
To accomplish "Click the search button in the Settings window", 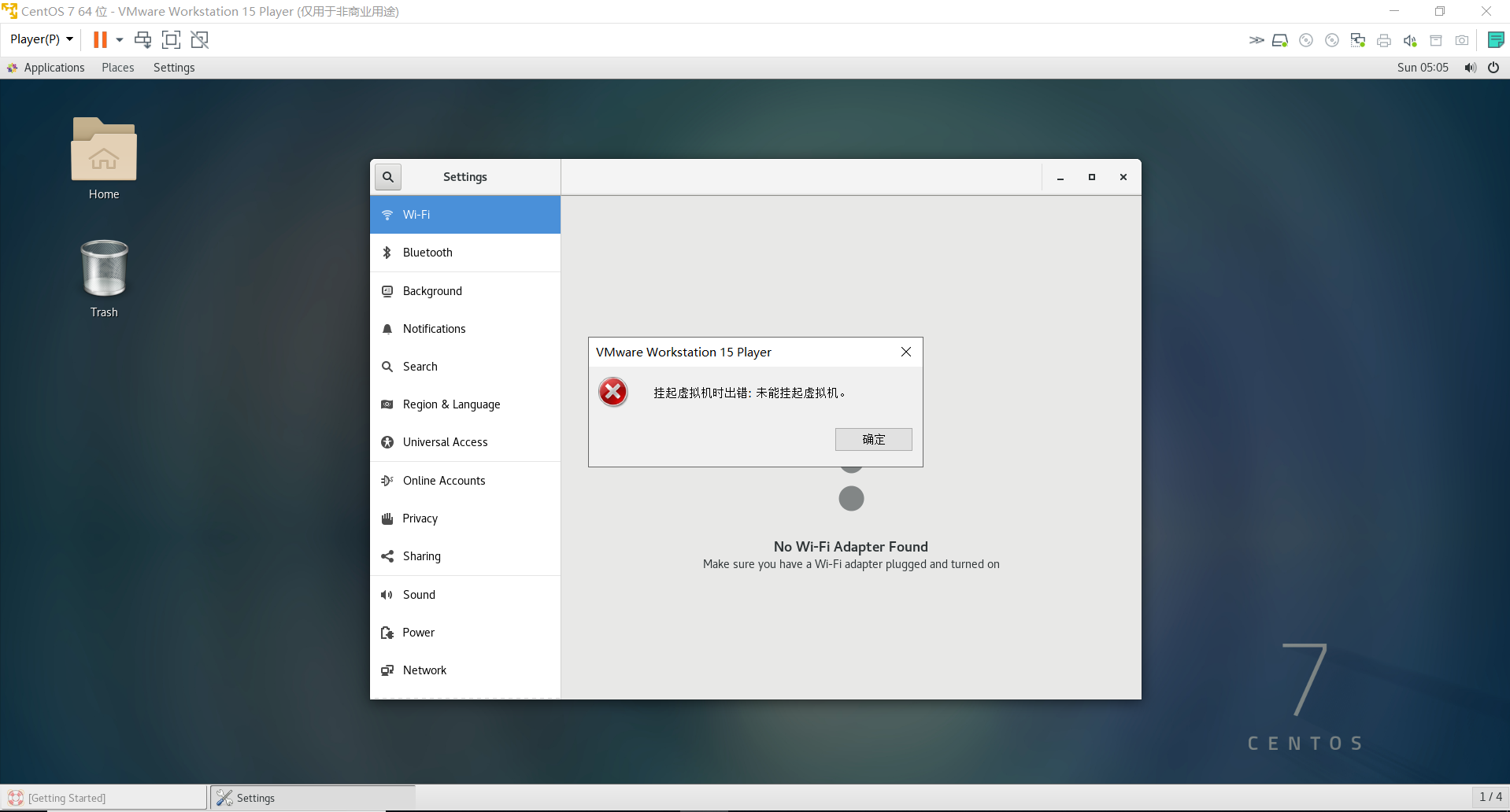I will coord(388,177).
